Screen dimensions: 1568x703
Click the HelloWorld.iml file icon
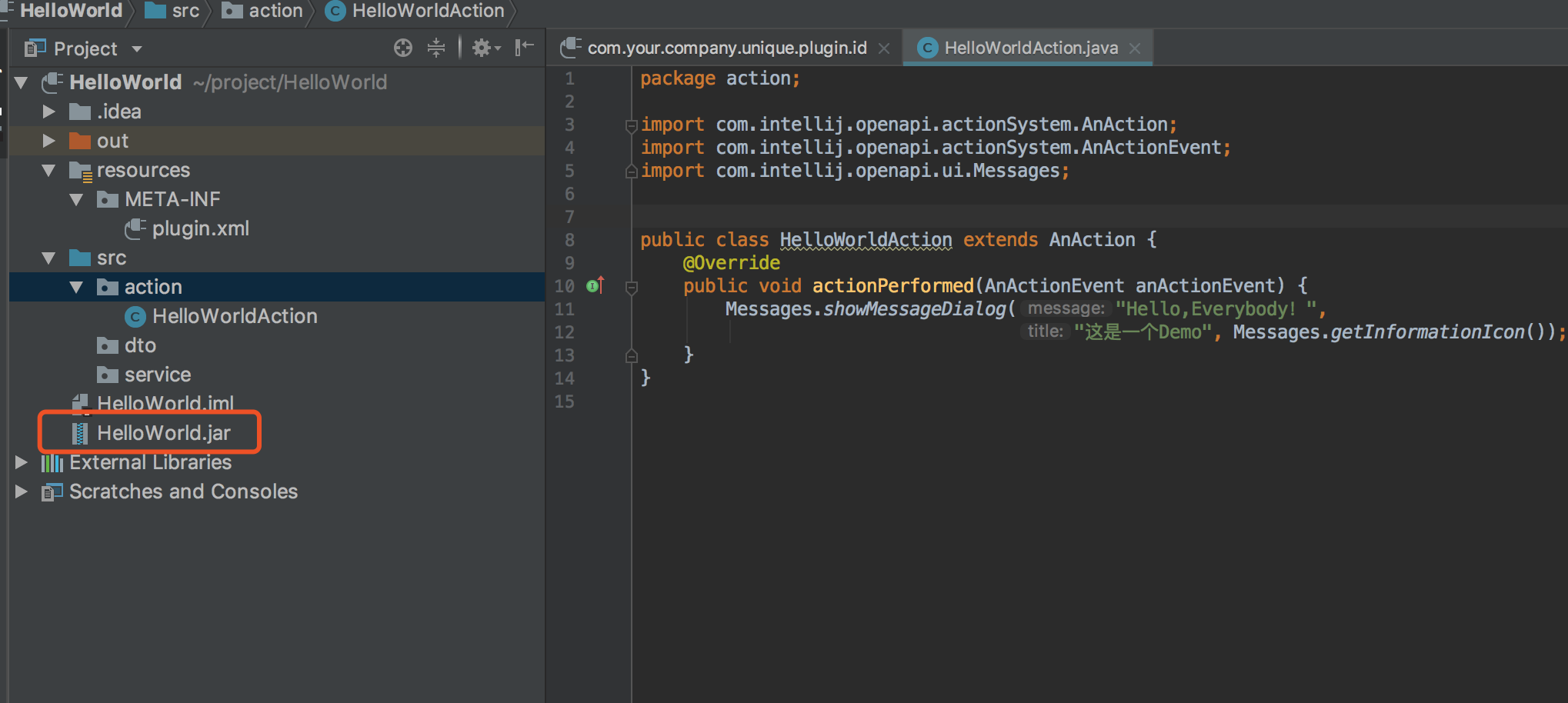pyautogui.click(x=80, y=404)
